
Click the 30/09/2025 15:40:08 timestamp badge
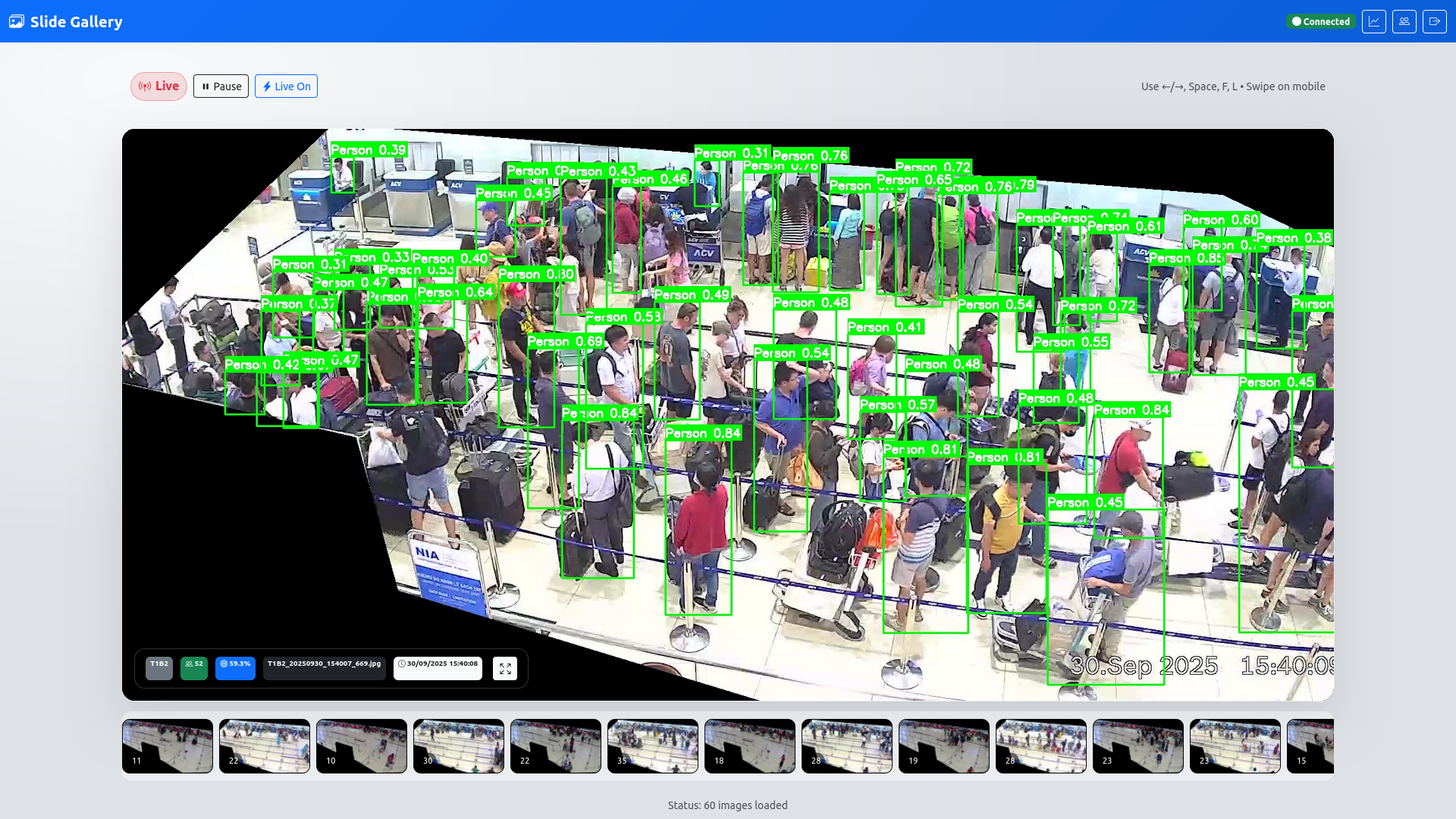point(438,668)
